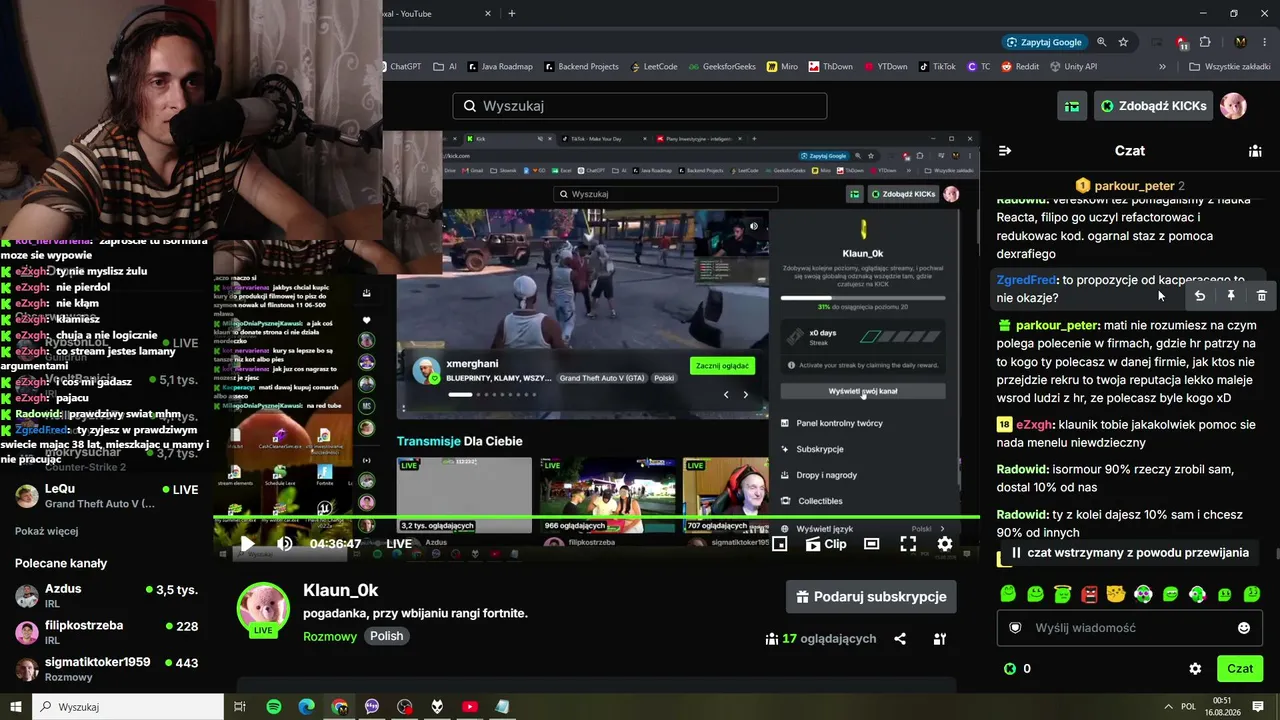This screenshot has width=1280, height=720.
Task: Mute the stream with the volume icon
Action: [285, 544]
